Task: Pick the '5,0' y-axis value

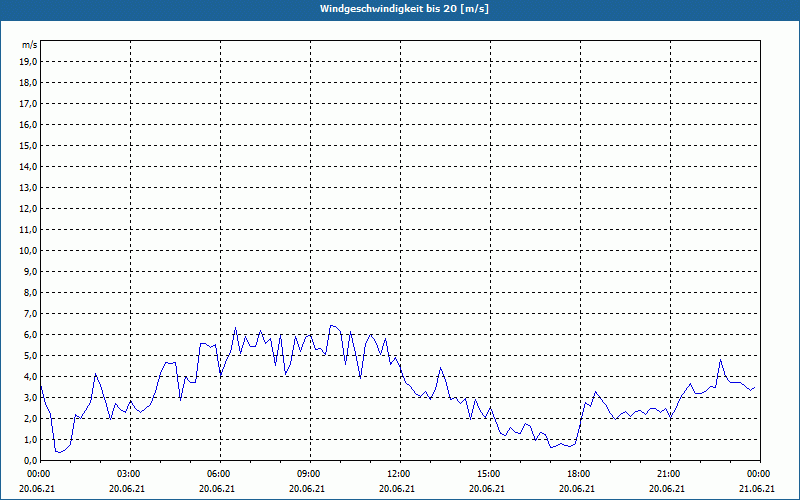Action: [30, 356]
